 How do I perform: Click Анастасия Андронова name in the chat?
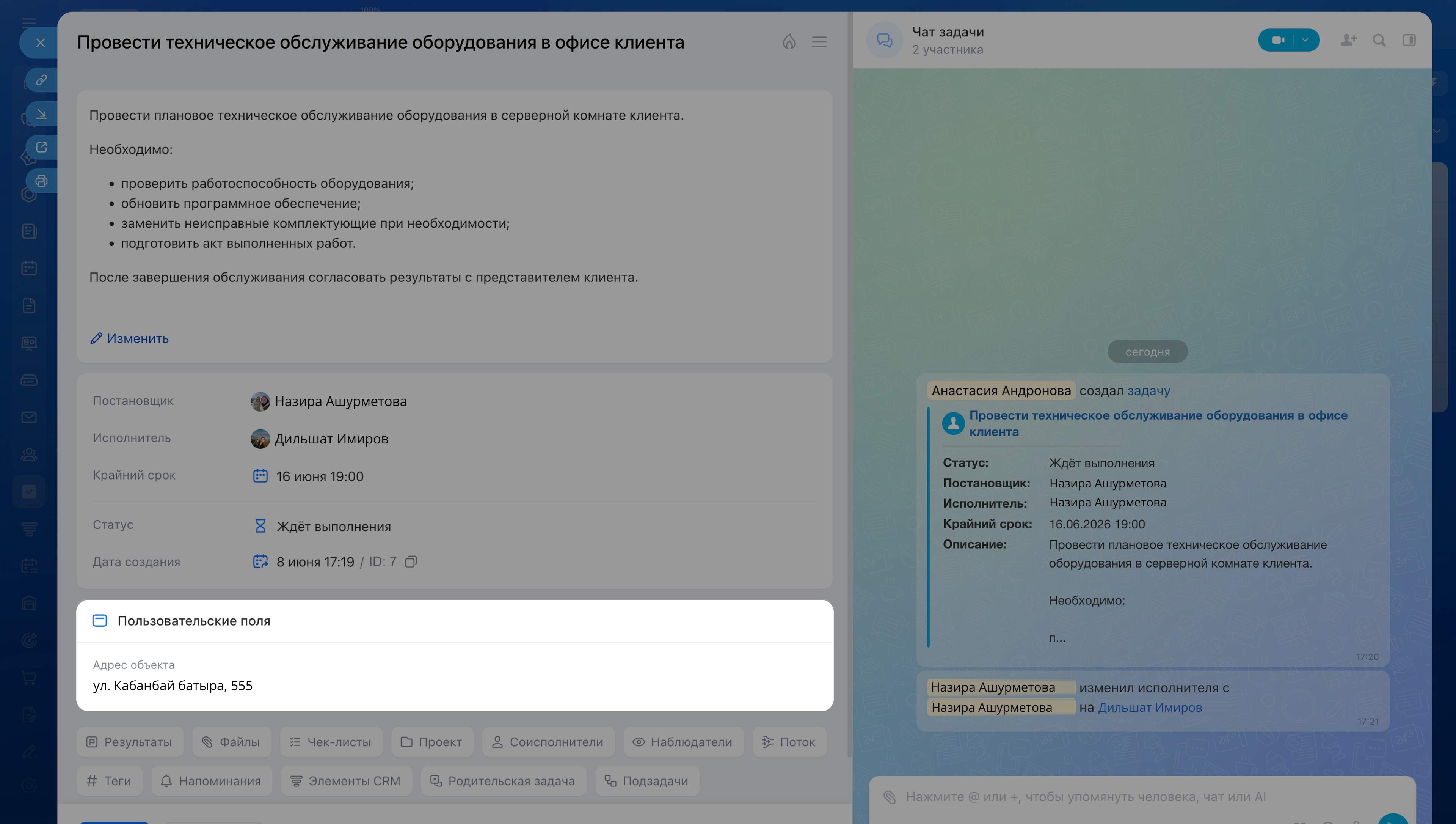pos(1001,391)
